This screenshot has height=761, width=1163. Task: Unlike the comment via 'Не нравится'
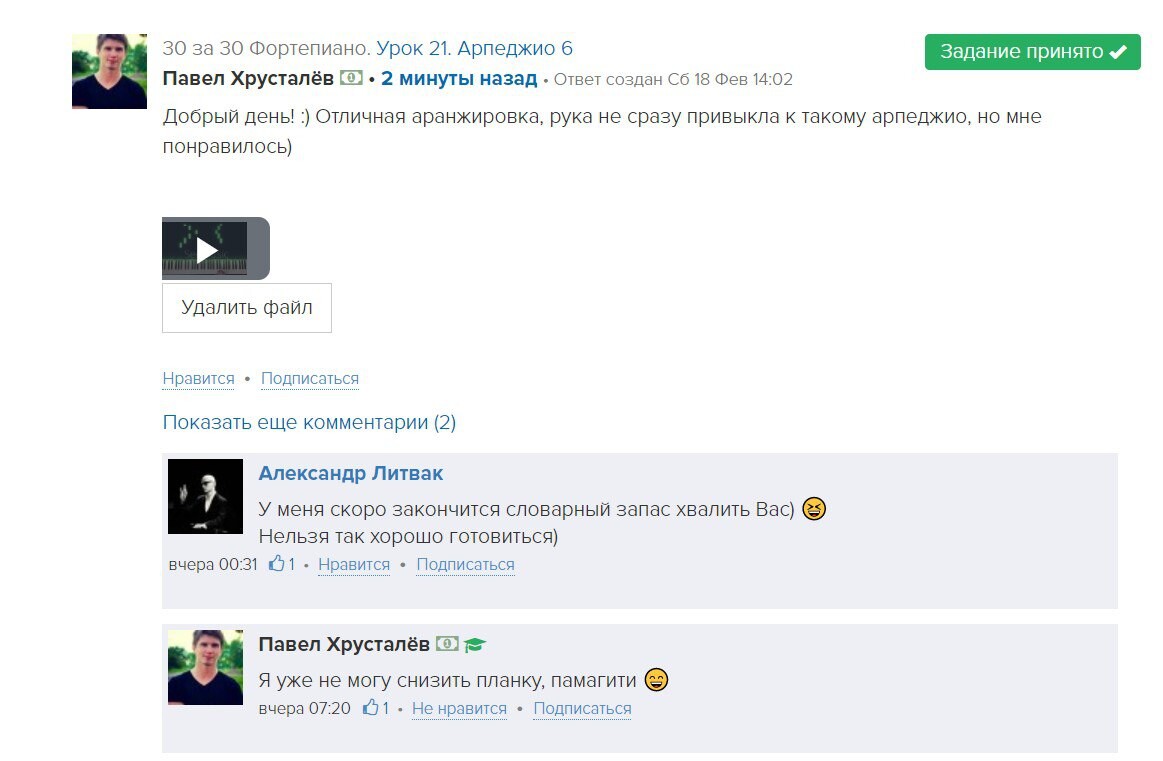(459, 708)
